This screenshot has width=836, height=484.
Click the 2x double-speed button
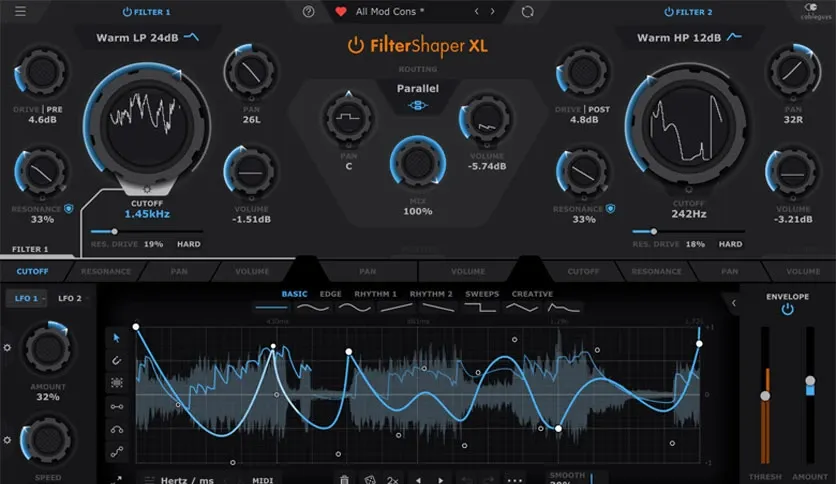click(393, 480)
